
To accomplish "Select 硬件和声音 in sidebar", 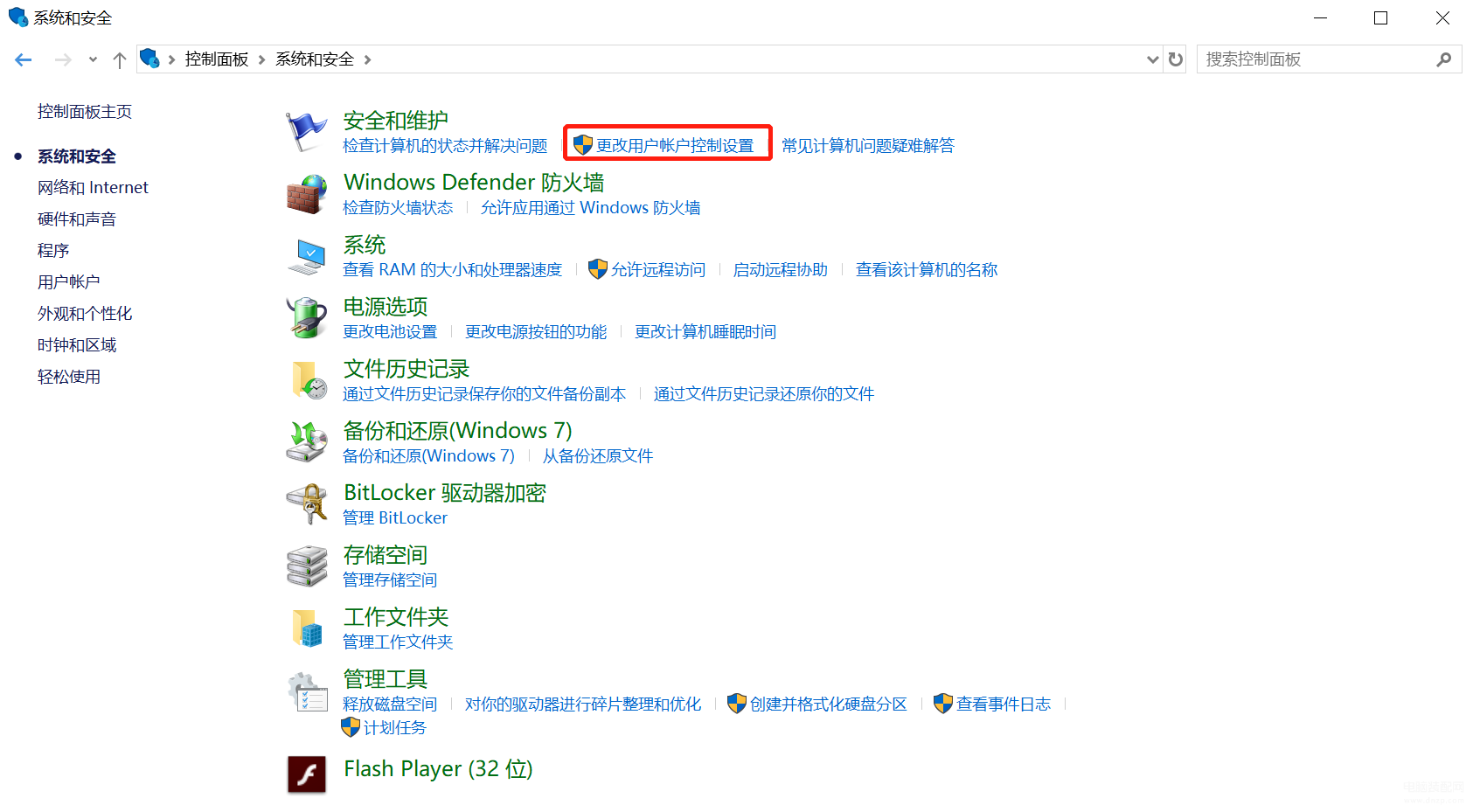I will pyautogui.click(x=77, y=219).
